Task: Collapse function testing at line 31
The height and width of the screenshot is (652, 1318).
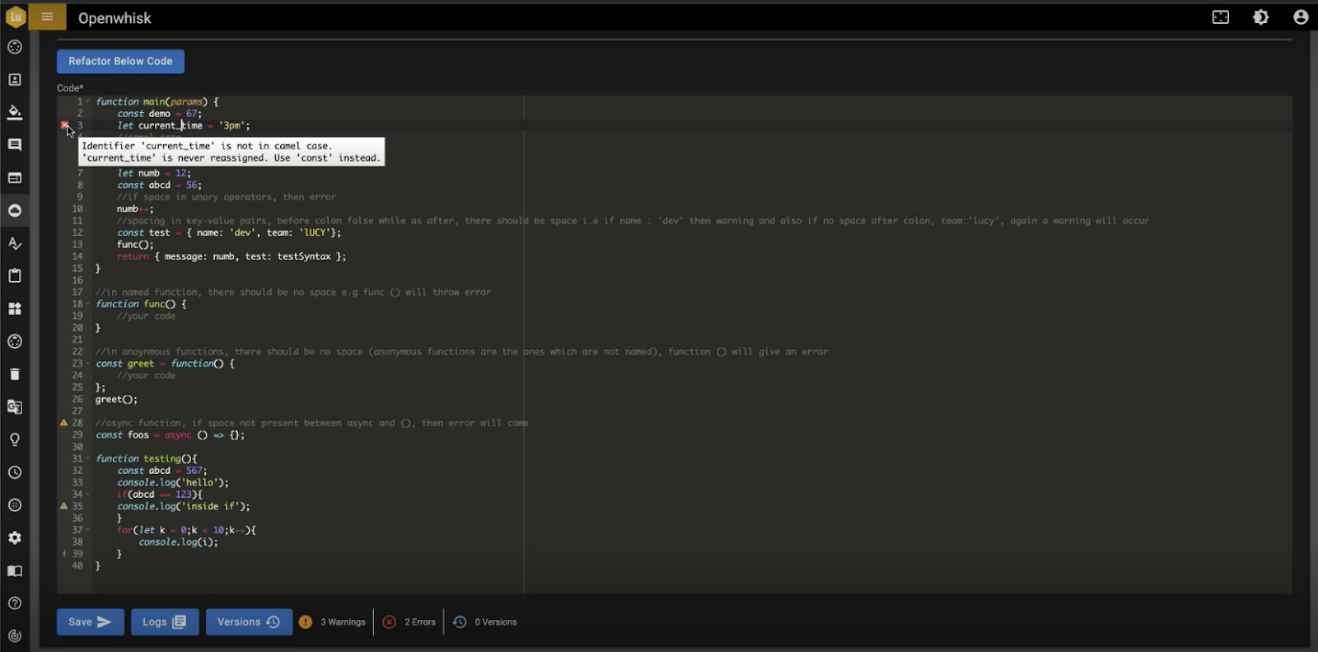Action: coord(88,459)
